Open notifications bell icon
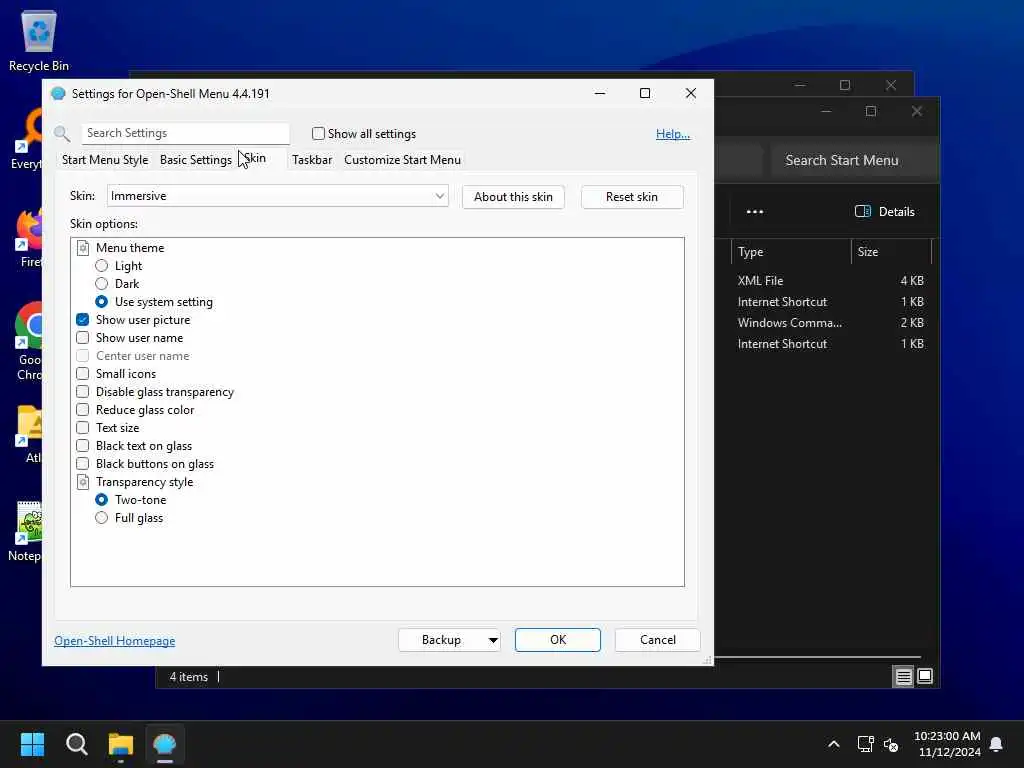The height and width of the screenshot is (768, 1024). pyautogui.click(x=996, y=744)
